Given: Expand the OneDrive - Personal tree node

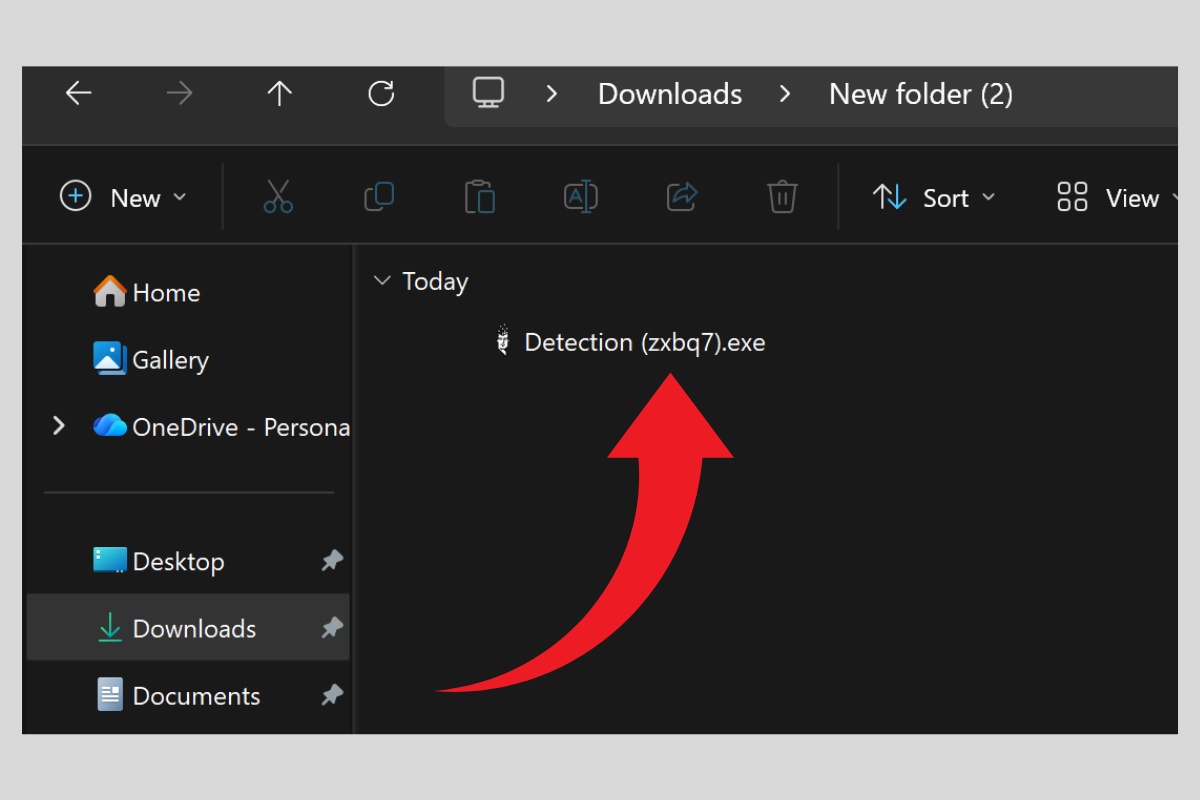Looking at the screenshot, I should click(59, 427).
